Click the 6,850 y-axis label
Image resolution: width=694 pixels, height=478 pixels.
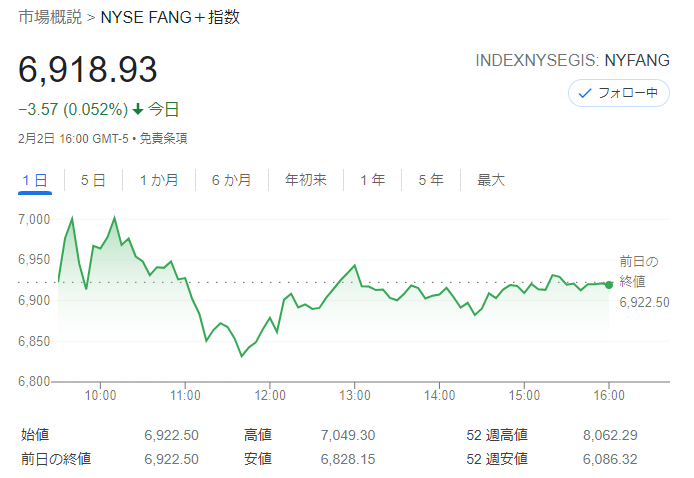(x=34, y=341)
